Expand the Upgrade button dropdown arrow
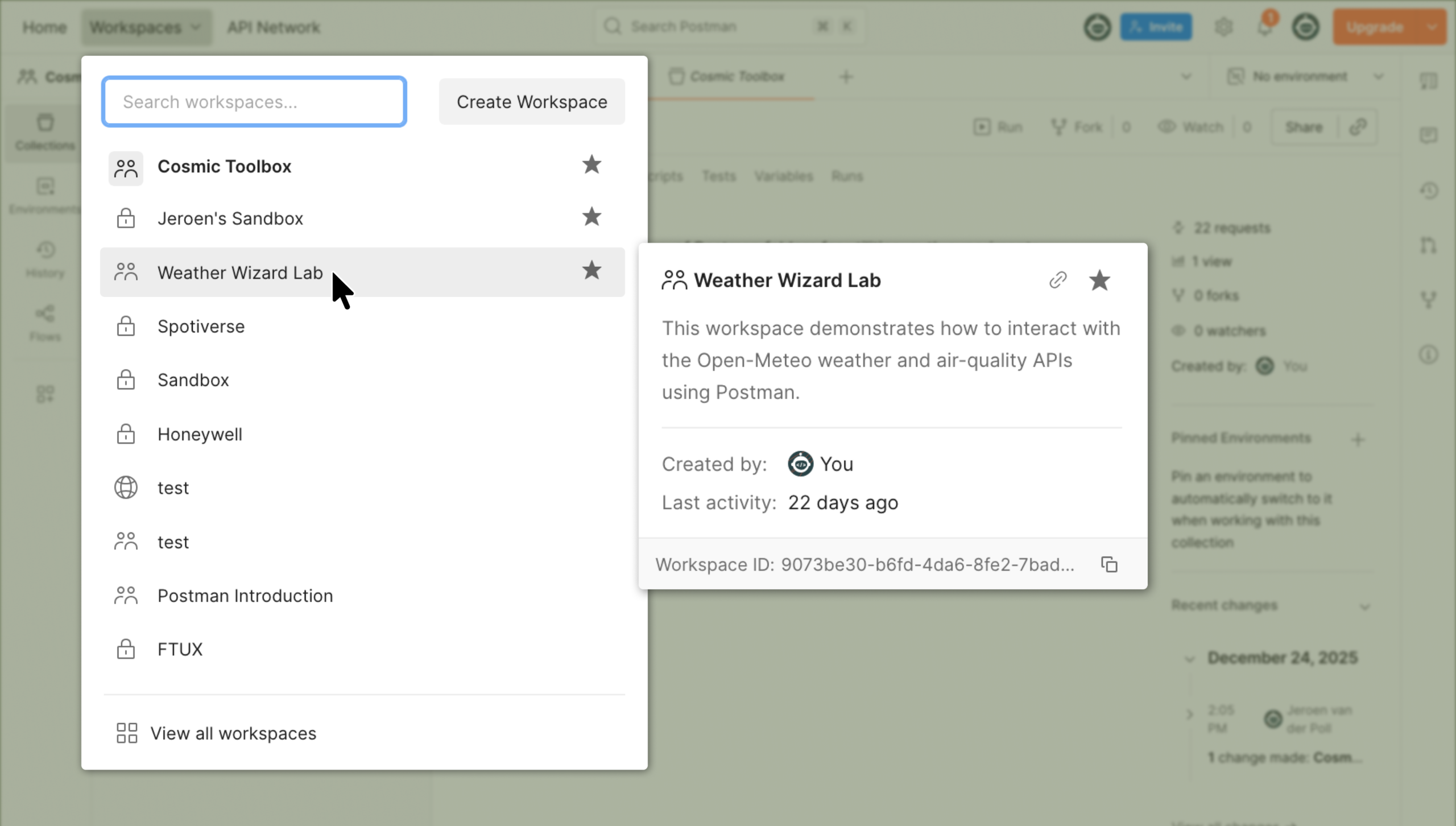This screenshot has width=1456, height=826. 1432,27
